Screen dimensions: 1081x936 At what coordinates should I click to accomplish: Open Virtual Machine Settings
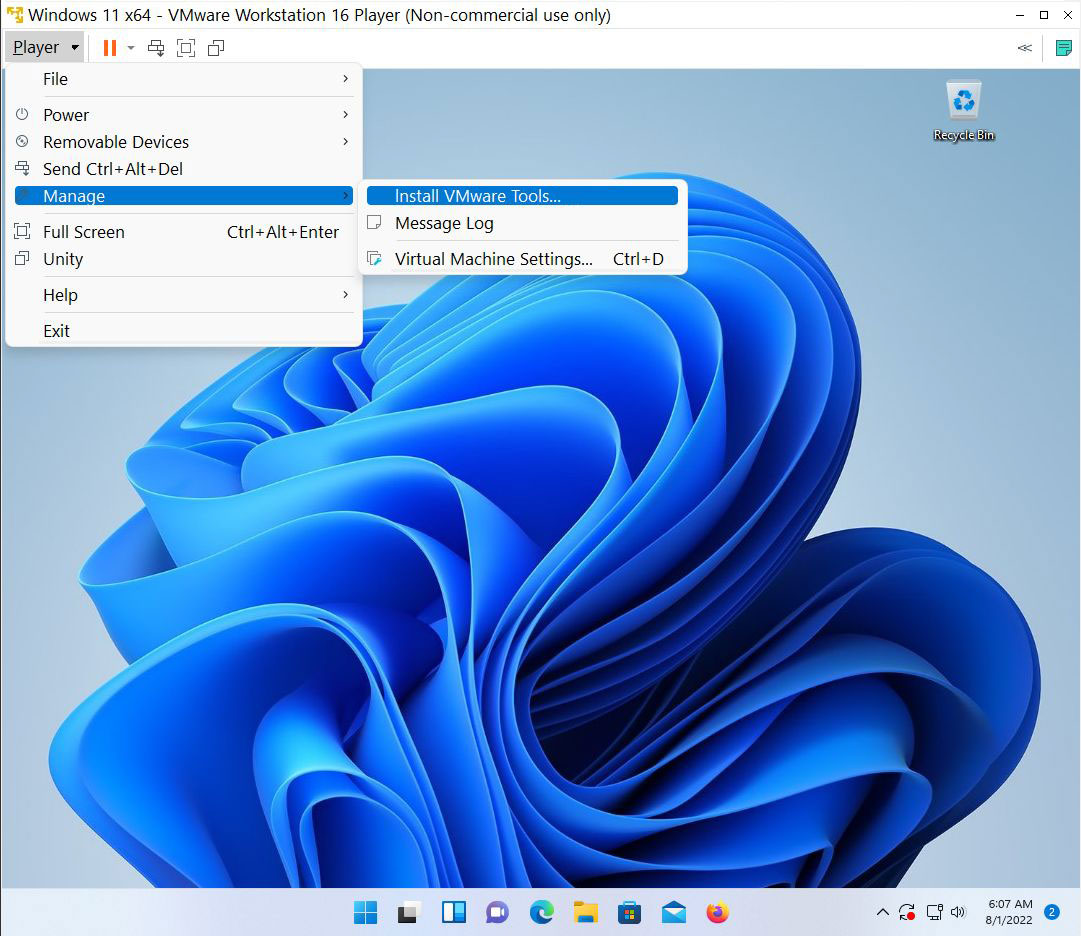493,258
